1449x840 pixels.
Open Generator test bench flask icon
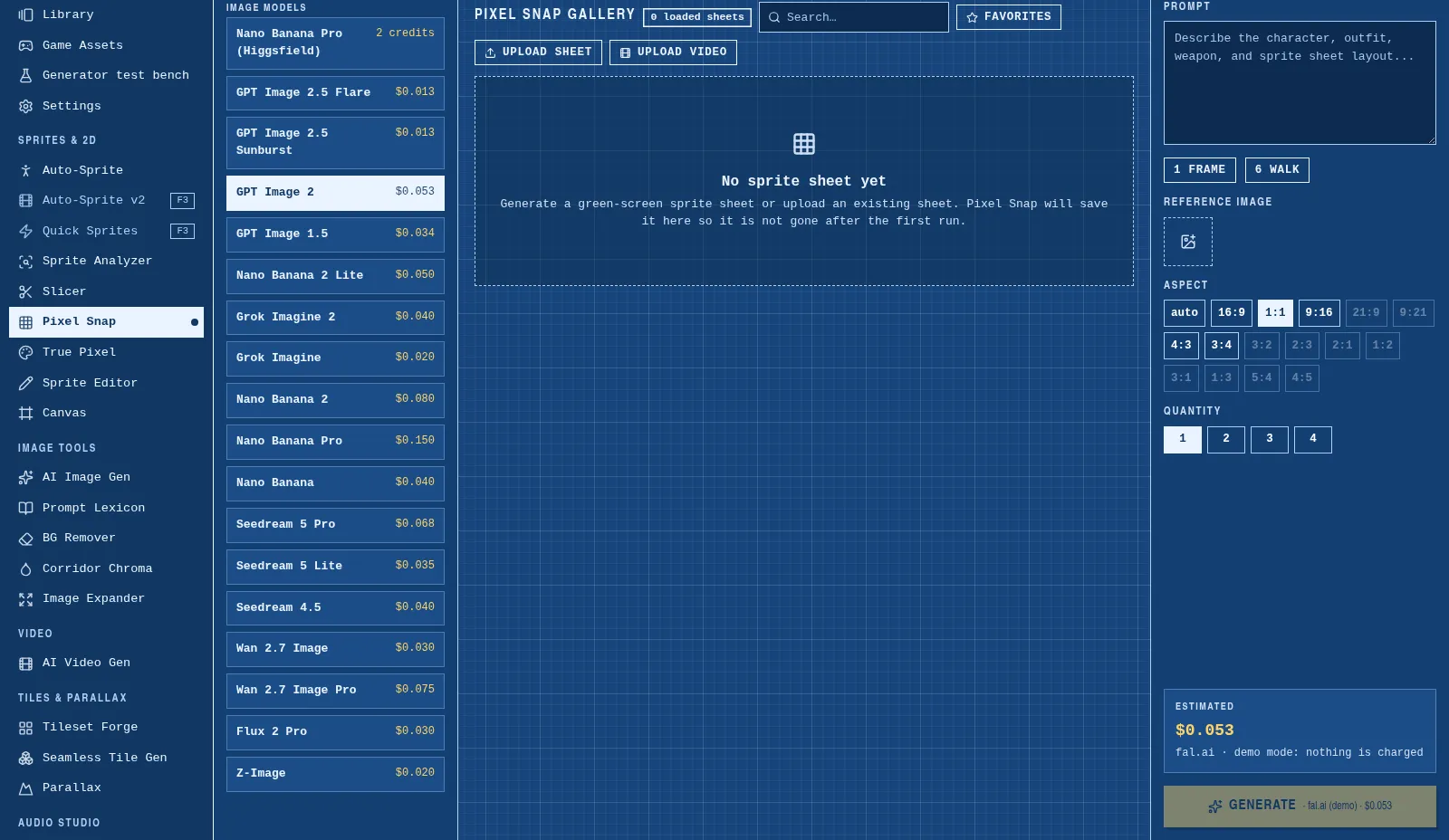click(x=25, y=75)
